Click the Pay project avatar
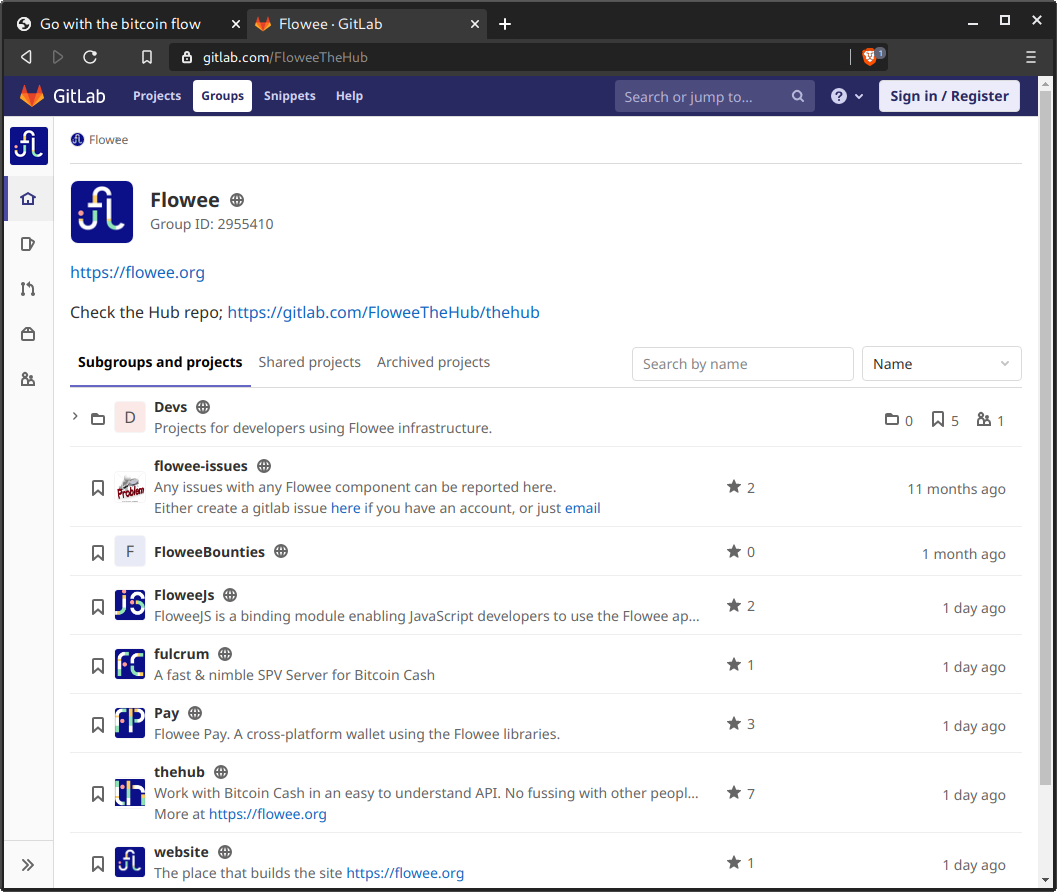 click(x=130, y=723)
